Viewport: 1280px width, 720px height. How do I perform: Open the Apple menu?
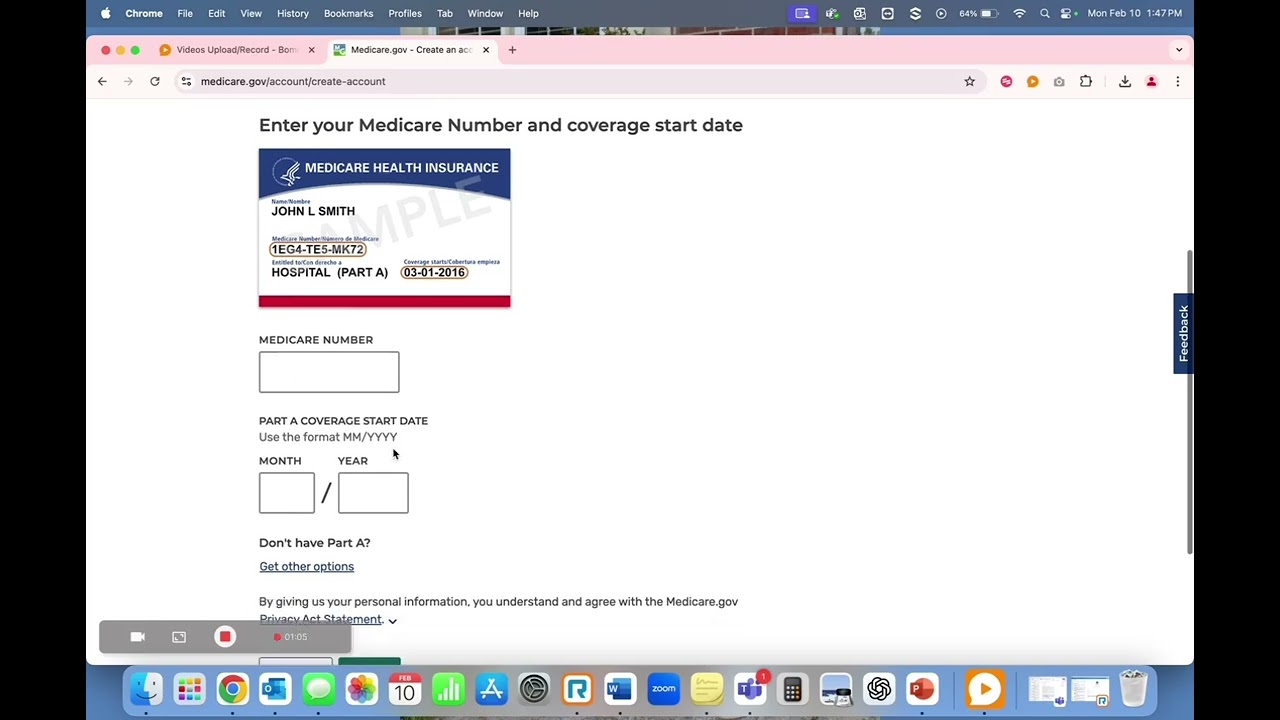coord(106,13)
